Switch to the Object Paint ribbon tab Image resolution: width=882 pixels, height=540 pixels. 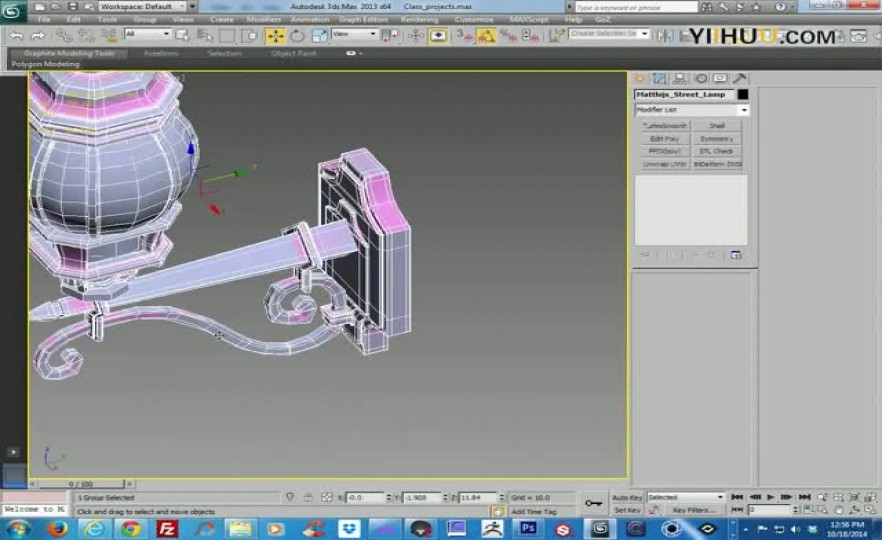coord(294,53)
